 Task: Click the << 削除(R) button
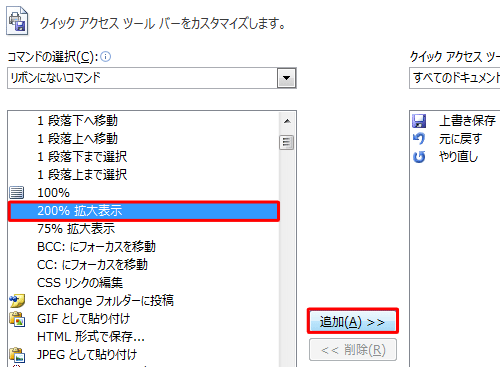[x=353, y=350]
